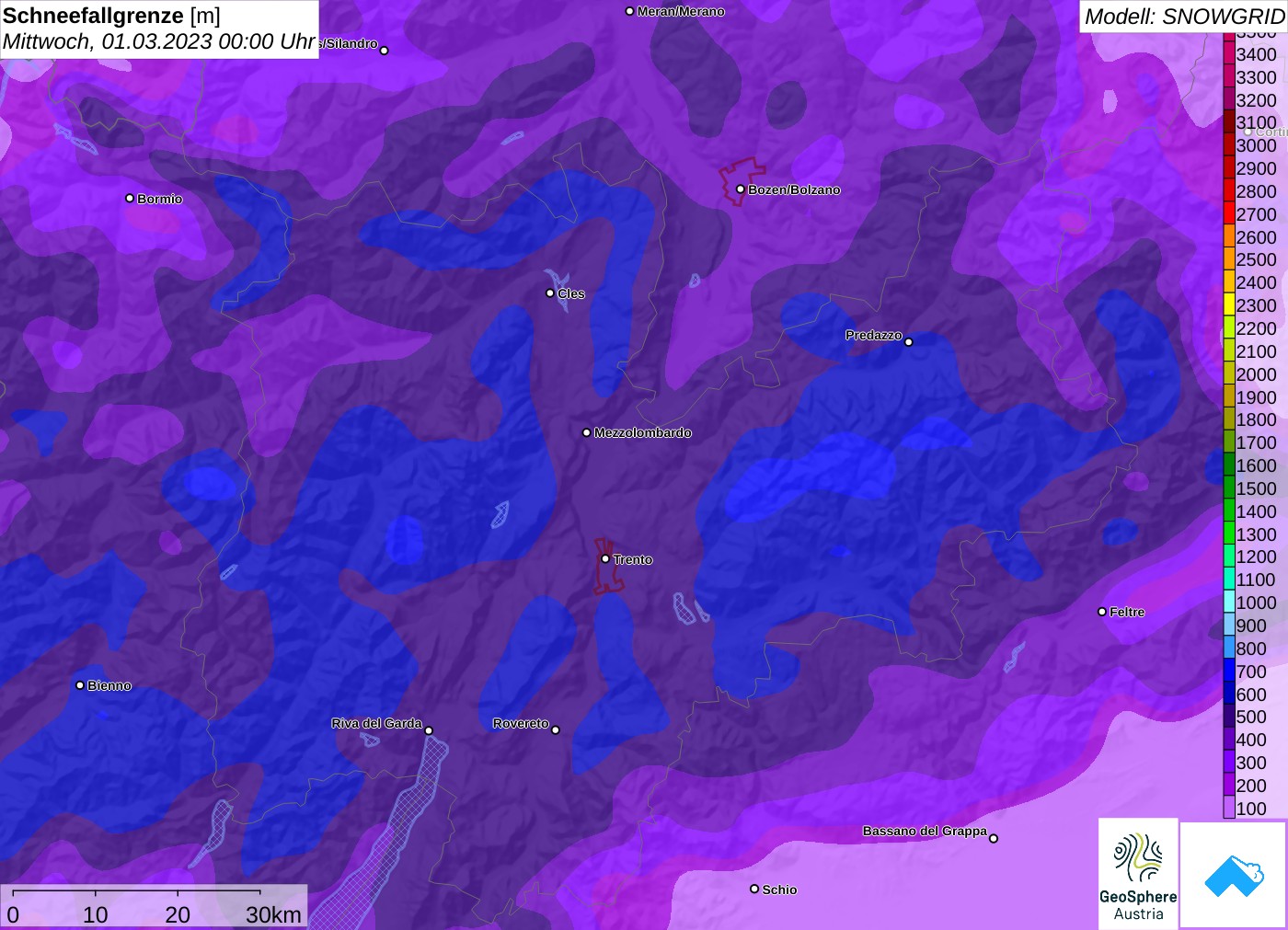1288x930 pixels.
Task: Click the Meran/Merano marker dot
Action: pyautogui.click(x=629, y=11)
